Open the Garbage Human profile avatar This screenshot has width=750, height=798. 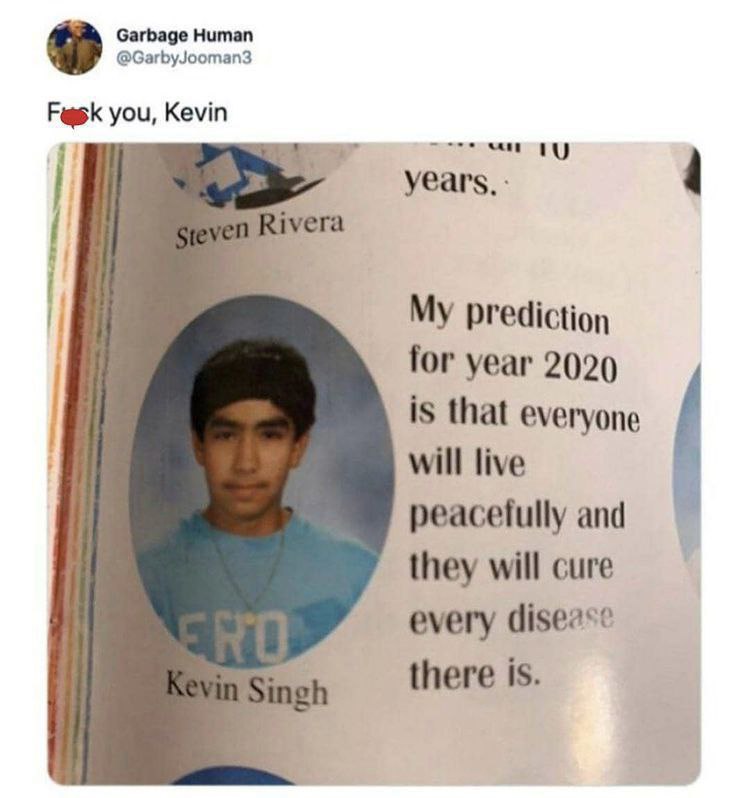(x=74, y=47)
